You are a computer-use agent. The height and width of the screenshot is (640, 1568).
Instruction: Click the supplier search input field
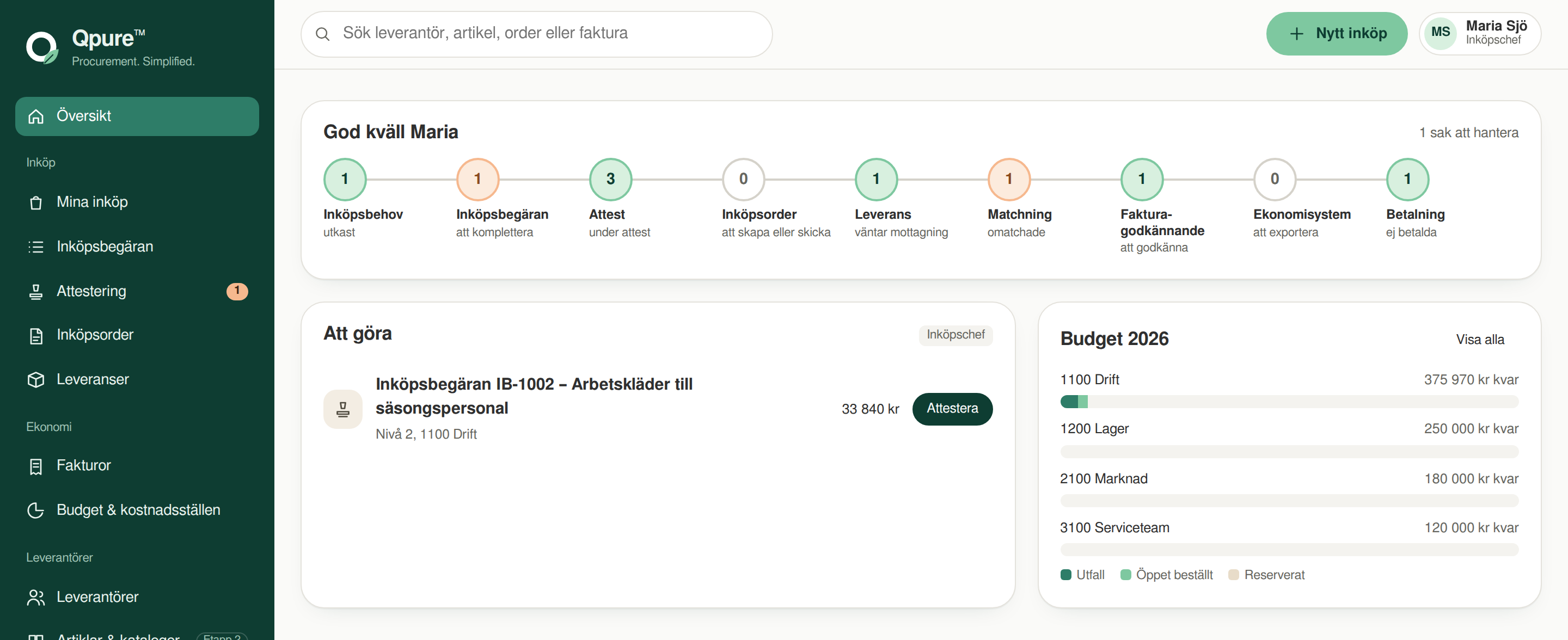coord(536,34)
